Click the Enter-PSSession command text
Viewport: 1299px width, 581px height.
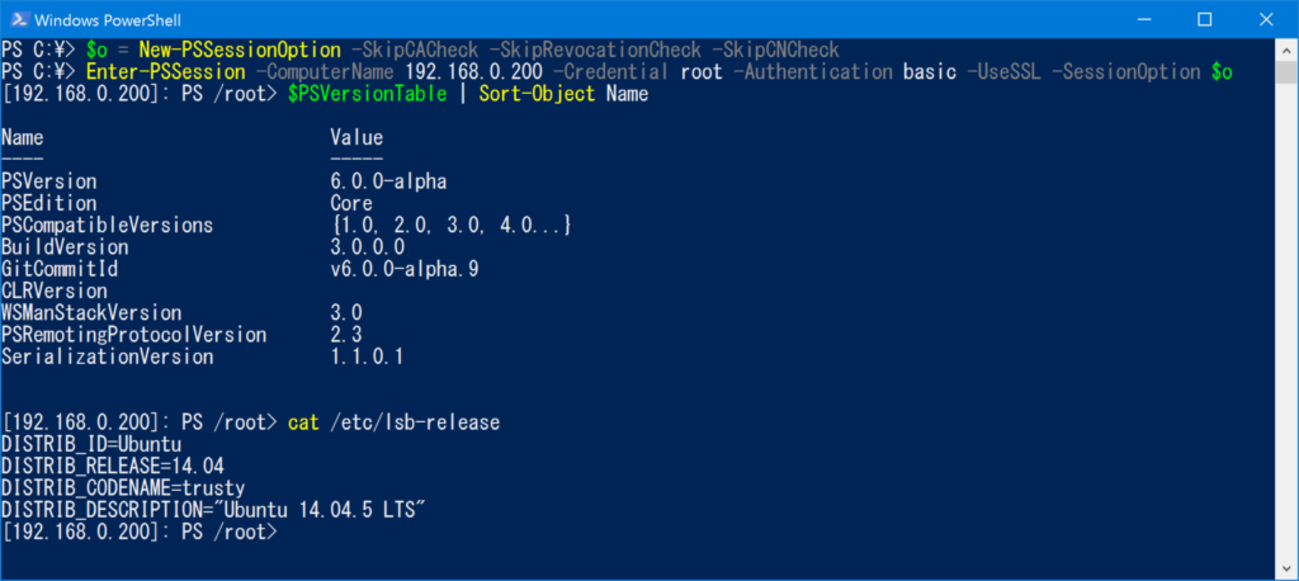pos(166,72)
